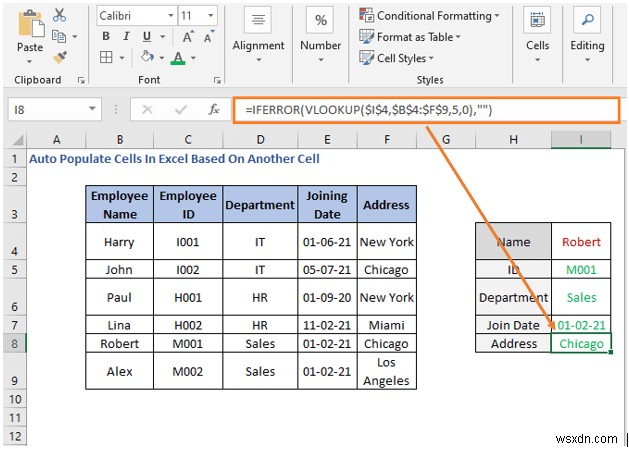Cancel formula entry with X icon
The height and width of the screenshot is (449, 629).
coord(147,110)
